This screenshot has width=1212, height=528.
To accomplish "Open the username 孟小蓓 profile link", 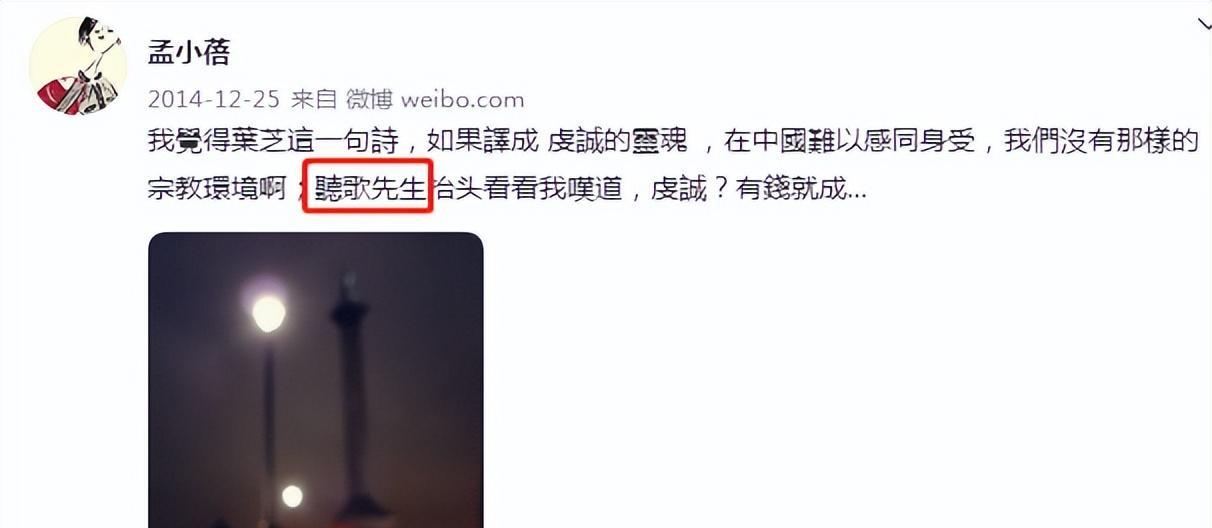I will tap(189, 52).
